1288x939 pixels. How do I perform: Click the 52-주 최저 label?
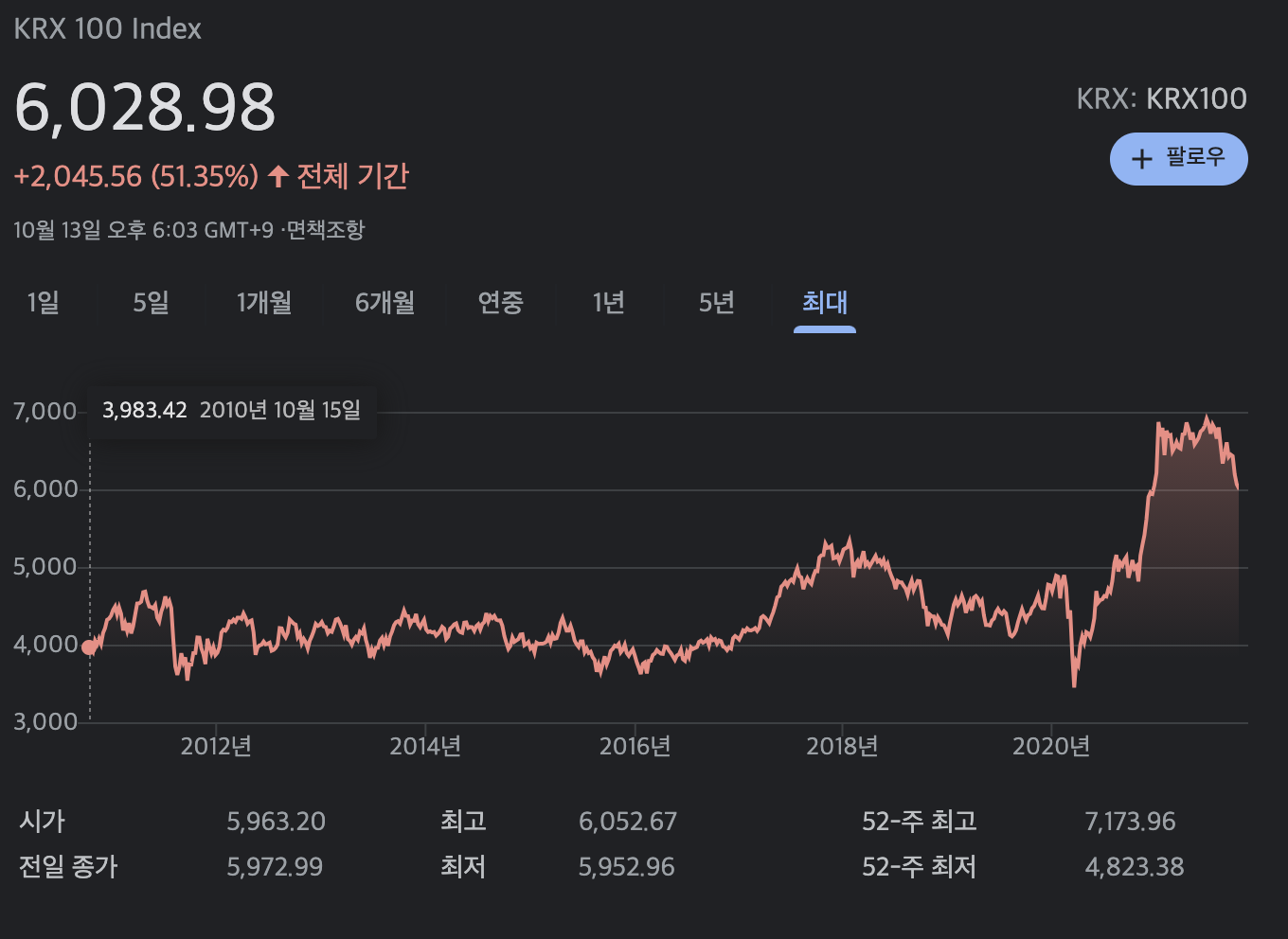919,867
